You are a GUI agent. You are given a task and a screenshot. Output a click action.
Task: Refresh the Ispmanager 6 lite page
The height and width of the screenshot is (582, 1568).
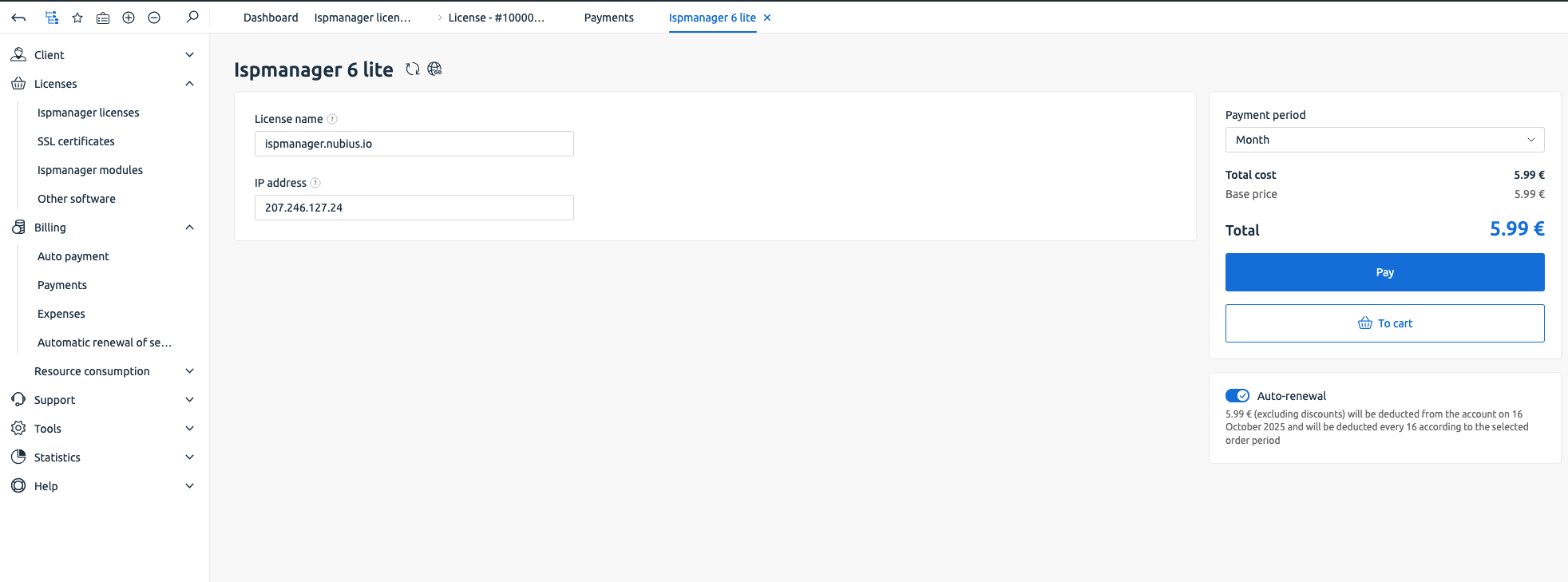(x=412, y=69)
